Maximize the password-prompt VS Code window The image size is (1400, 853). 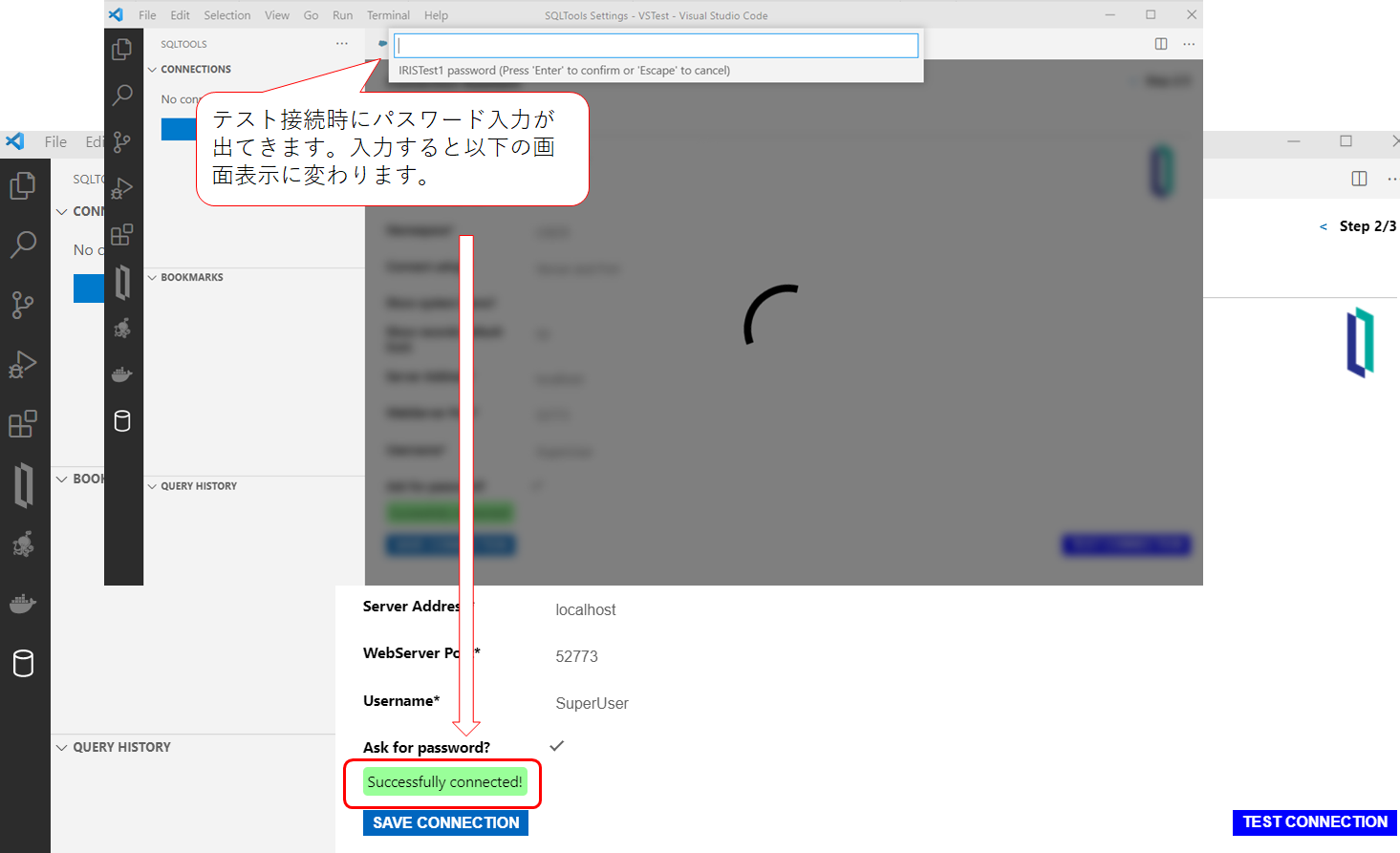pyautogui.click(x=1151, y=14)
